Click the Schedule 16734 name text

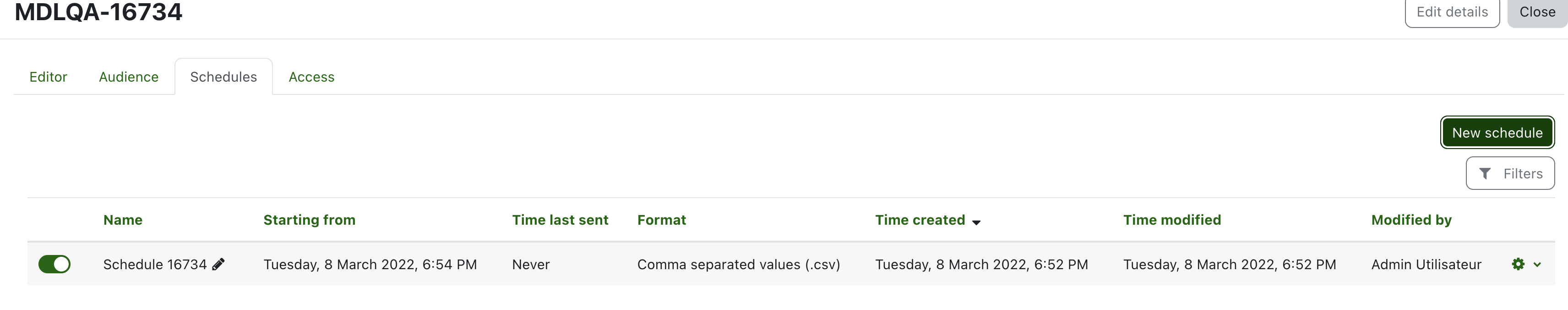[155, 264]
